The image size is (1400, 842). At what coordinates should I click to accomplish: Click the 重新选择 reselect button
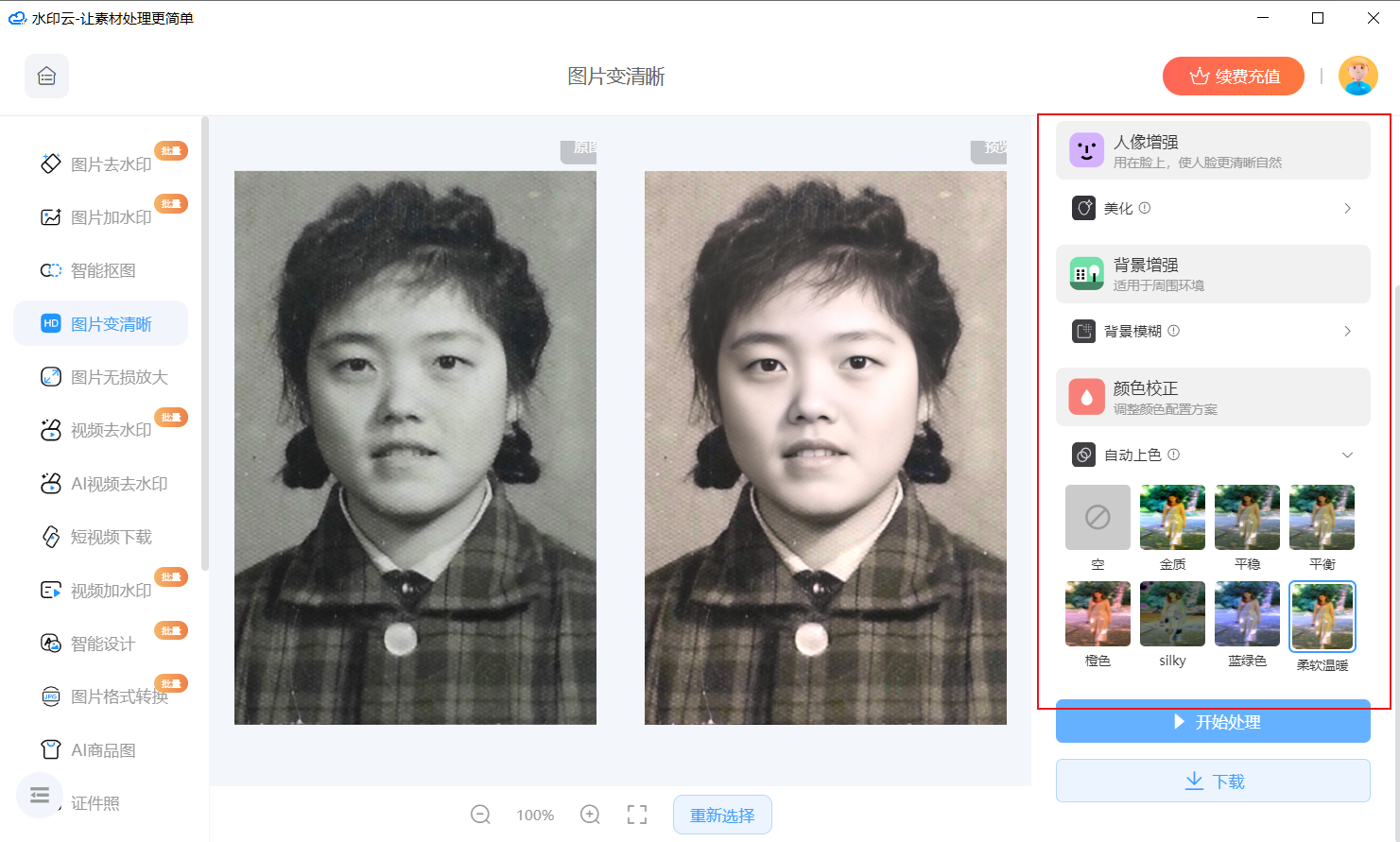point(722,815)
